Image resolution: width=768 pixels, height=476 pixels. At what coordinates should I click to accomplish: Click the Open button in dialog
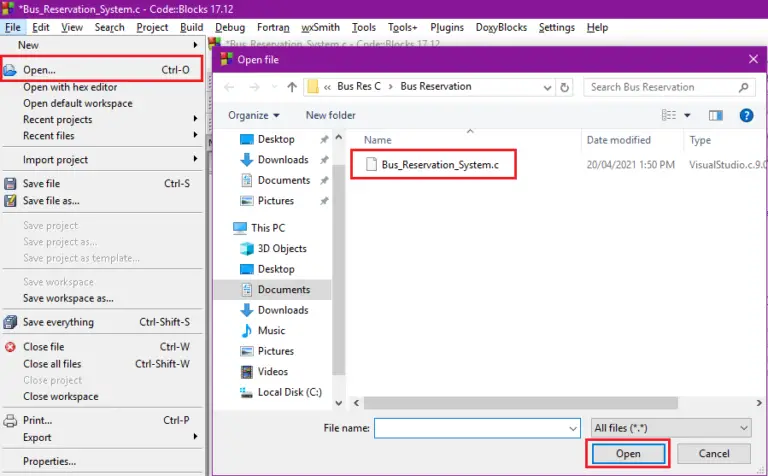[x=628, y=454]
